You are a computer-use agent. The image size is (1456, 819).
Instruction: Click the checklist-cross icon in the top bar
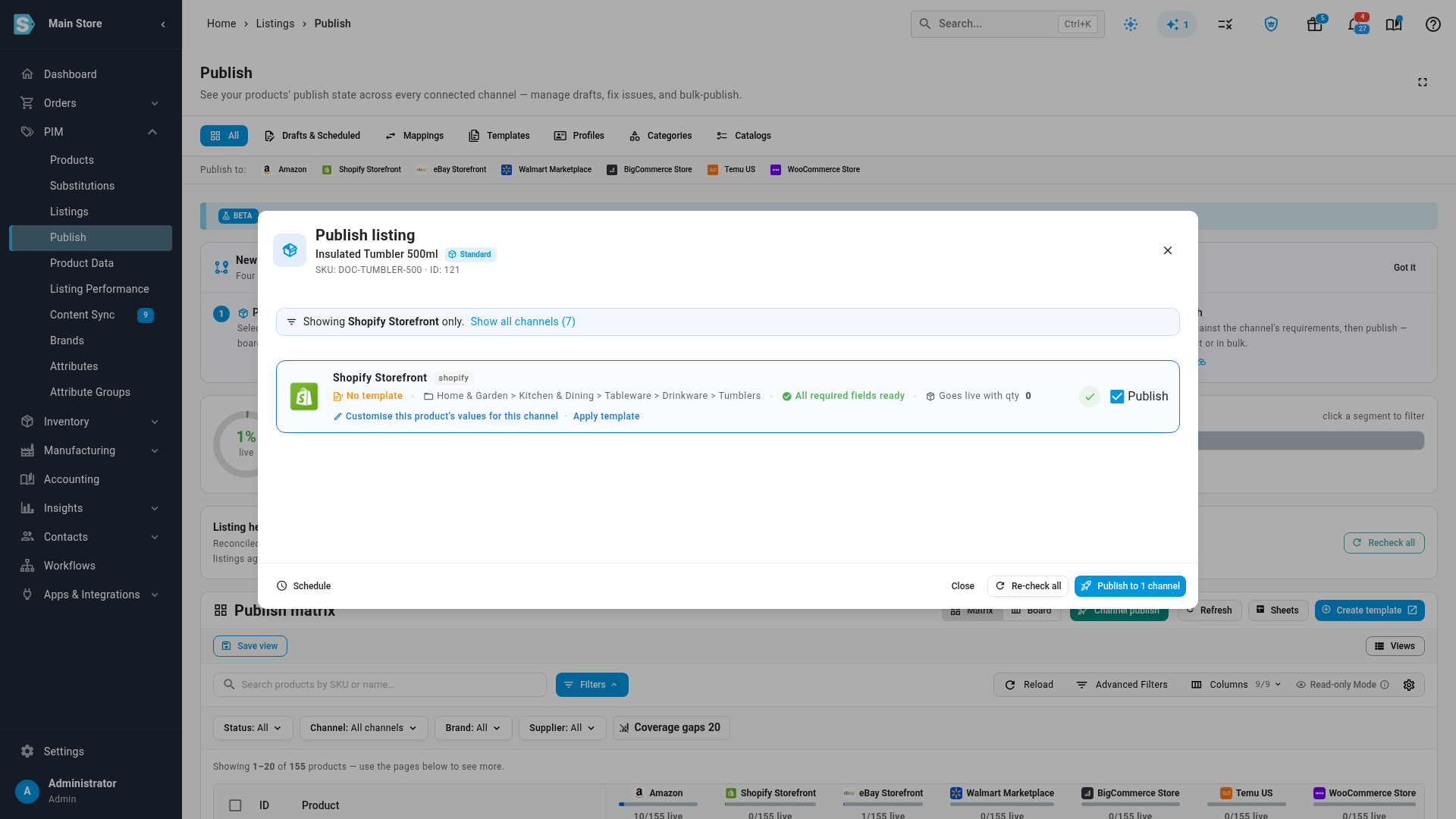pos(1225,24)
